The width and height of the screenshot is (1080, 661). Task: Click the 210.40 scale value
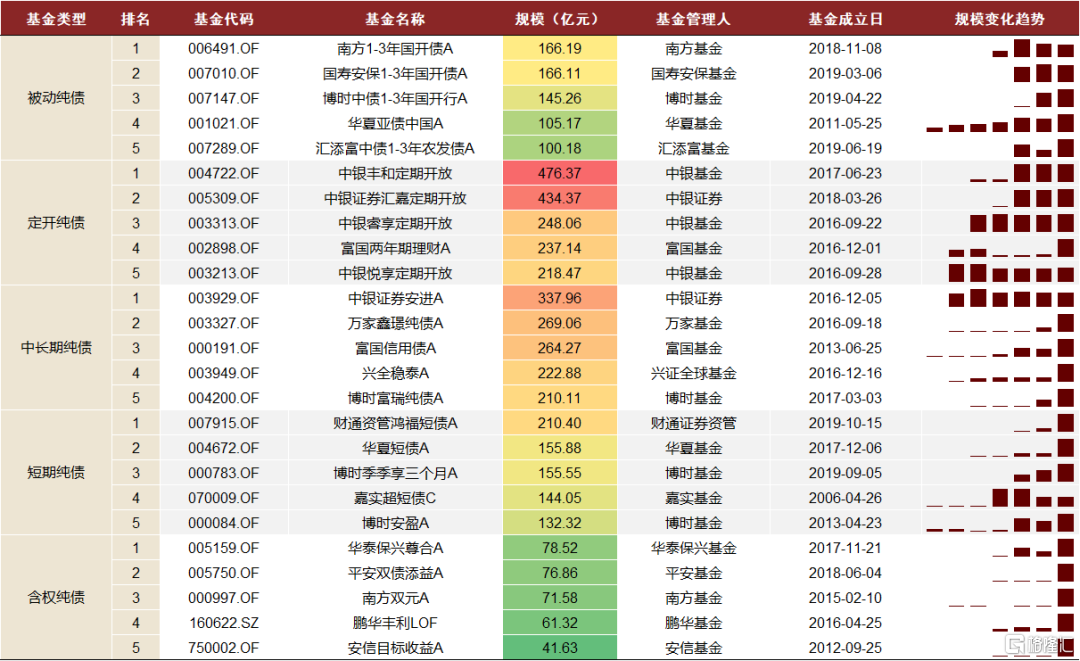tap(559, 423)
